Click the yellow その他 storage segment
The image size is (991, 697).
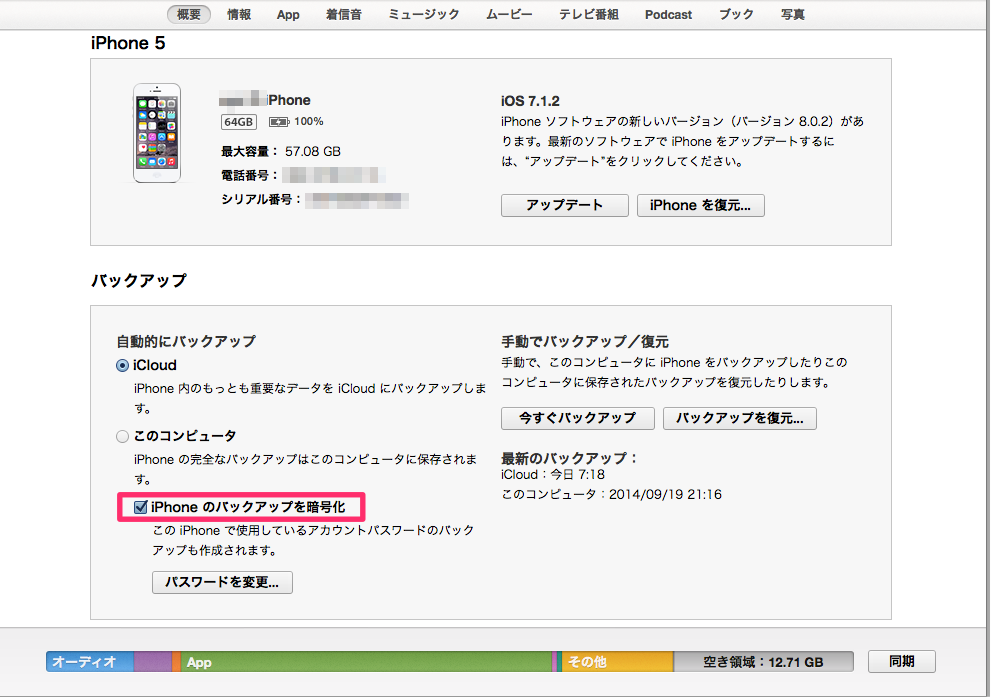pyautogui.click(x=617, y=662)
